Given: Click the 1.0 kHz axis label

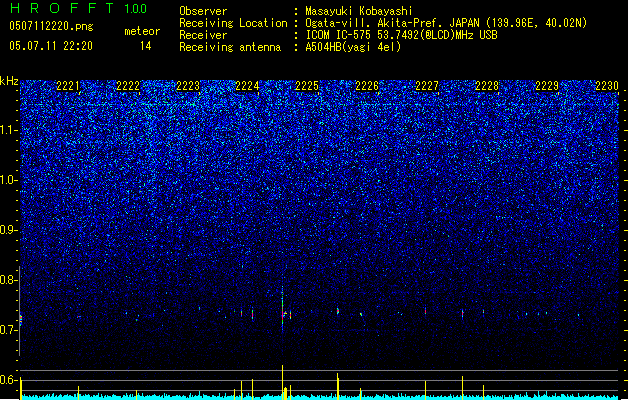Looking at the screenshot, I should click(x=8, y=180).
